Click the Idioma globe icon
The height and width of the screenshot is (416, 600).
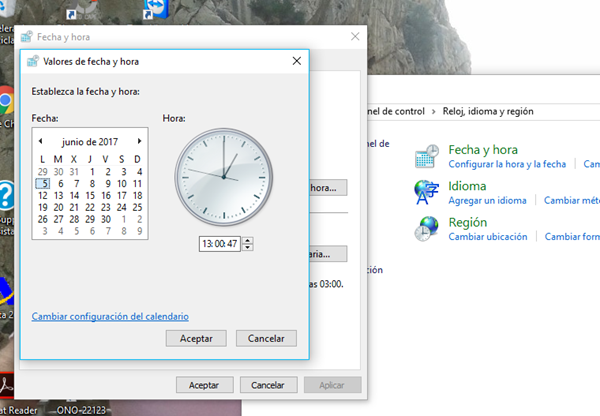[x=427, y=193]
